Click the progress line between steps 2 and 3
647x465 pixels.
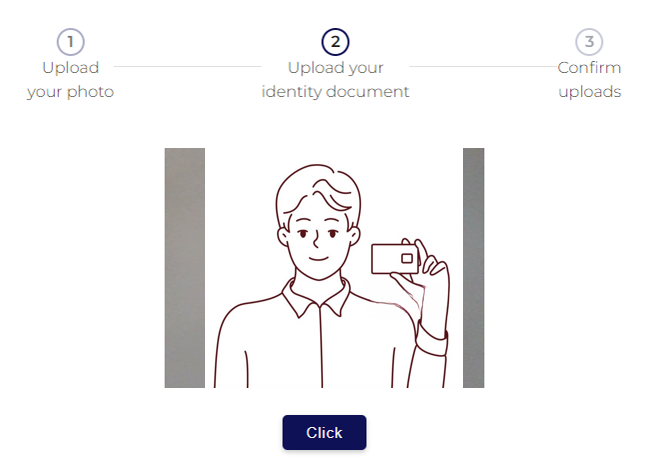483,66
